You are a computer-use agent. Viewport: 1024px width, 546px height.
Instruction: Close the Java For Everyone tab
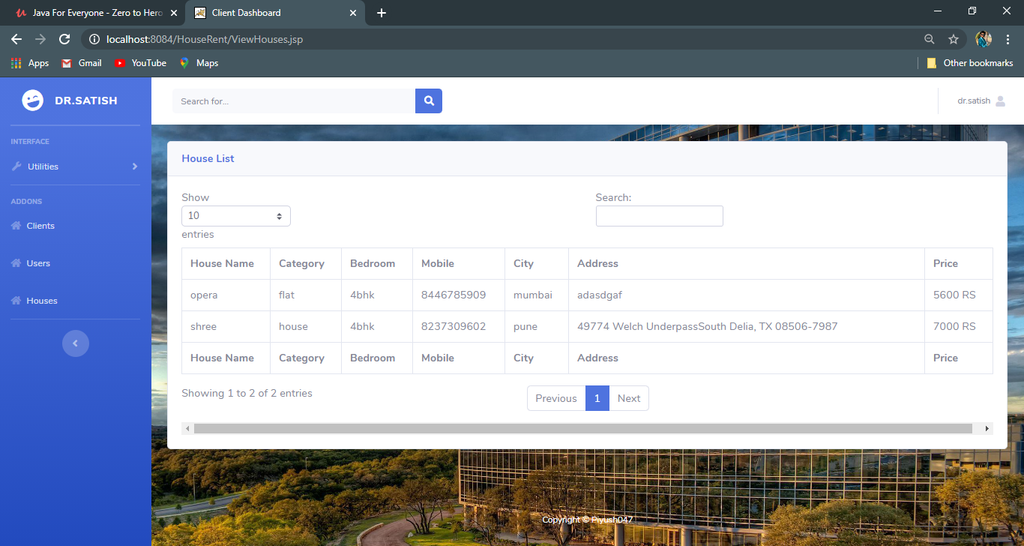[174, 13]
